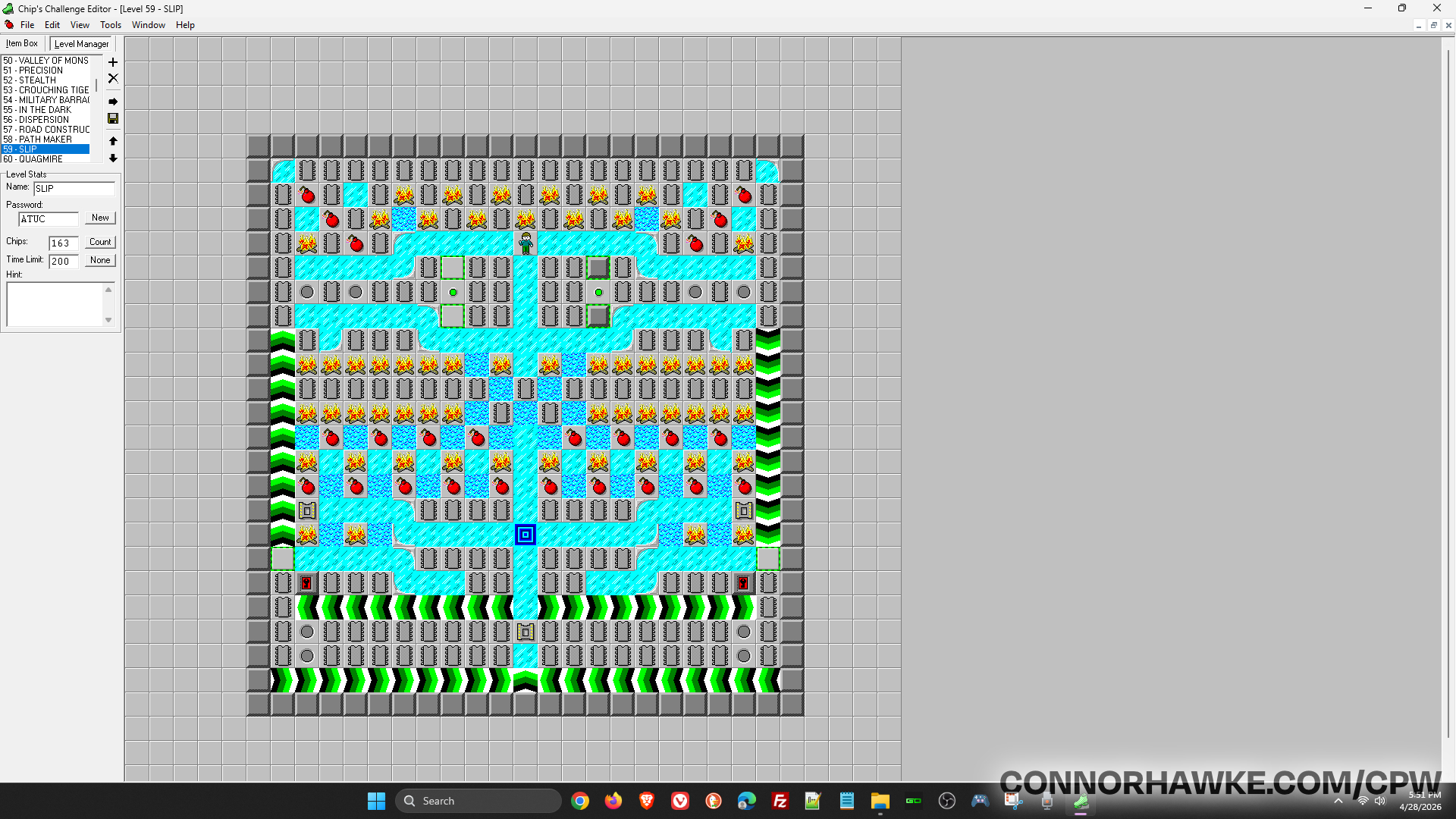Select level 58 - PATH MAKER
This screenshot has height=819, width=1456.
[46, 140]
